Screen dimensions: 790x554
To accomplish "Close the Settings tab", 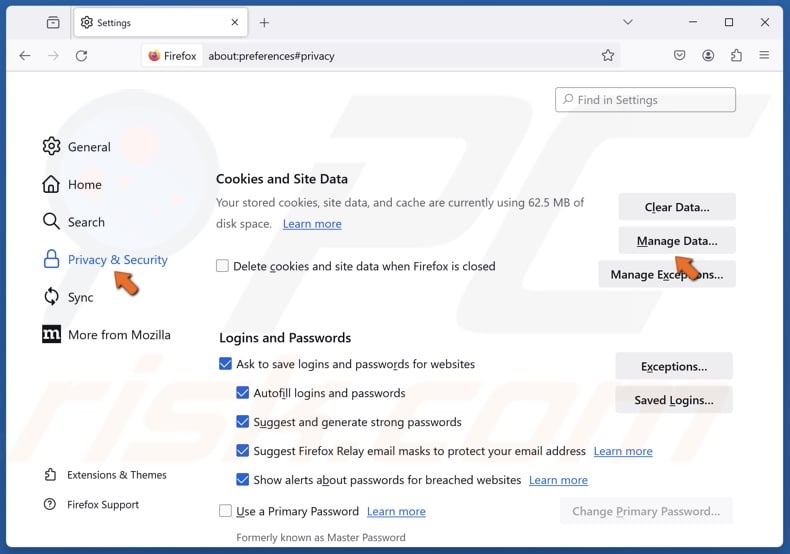I will coord(234,23).
